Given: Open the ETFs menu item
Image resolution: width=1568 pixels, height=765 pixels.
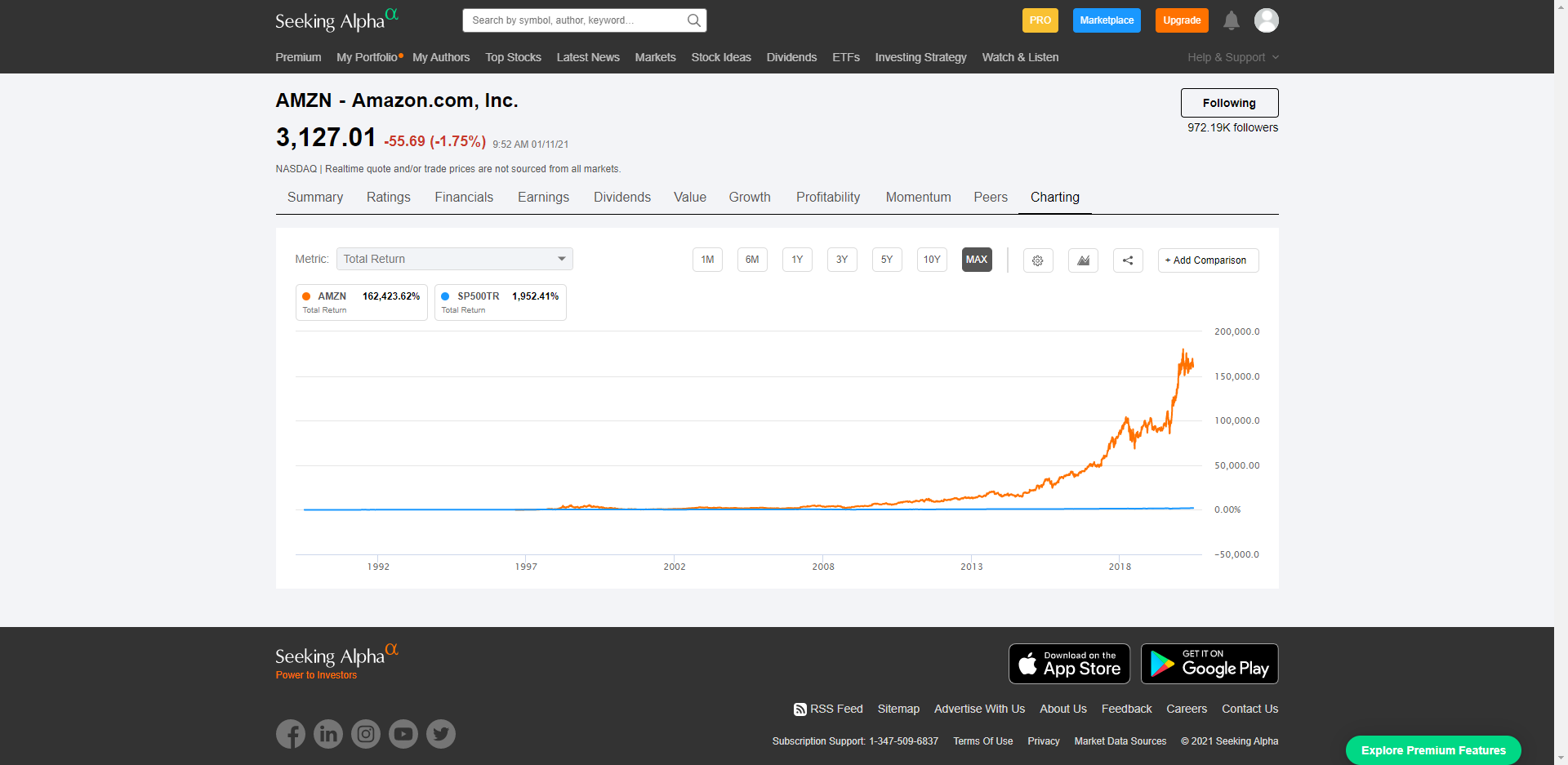Looking at the screenshot, I should point(846,57).
